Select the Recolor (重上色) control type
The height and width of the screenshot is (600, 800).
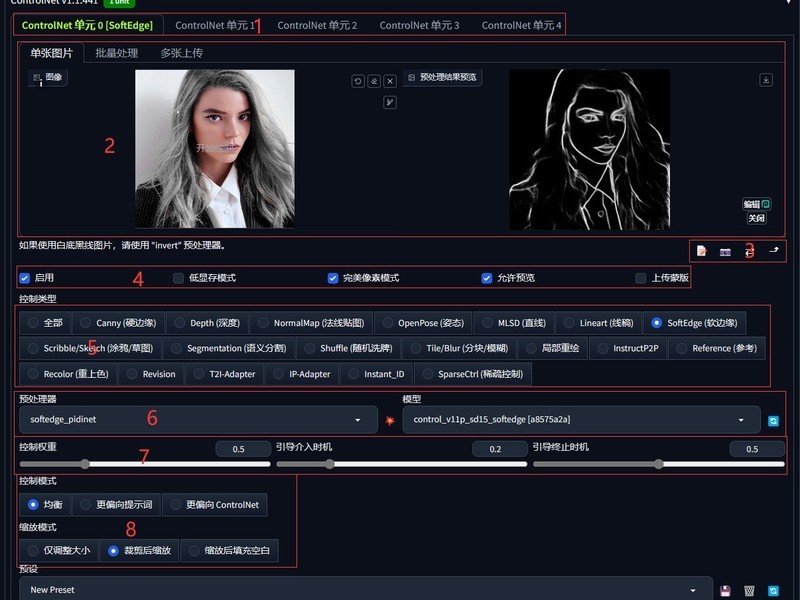click(x=68, y=374)
